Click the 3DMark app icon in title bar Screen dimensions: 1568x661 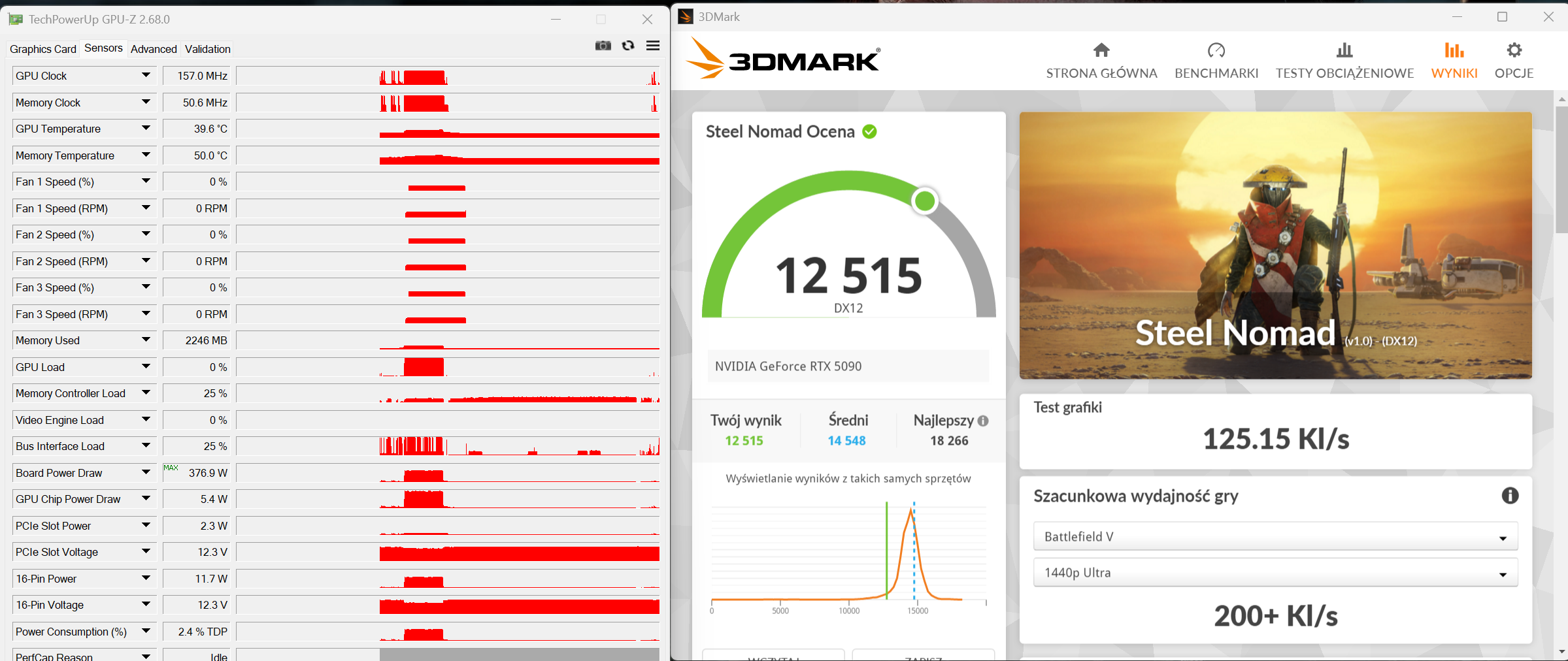click(686, 16)
